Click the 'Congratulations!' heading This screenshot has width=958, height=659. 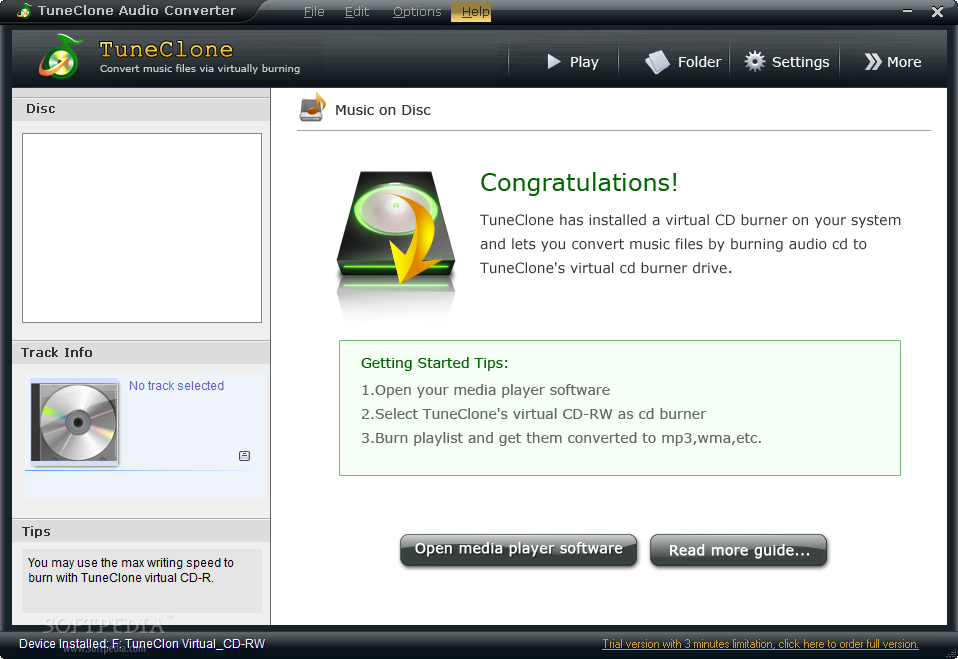(579, 183)
